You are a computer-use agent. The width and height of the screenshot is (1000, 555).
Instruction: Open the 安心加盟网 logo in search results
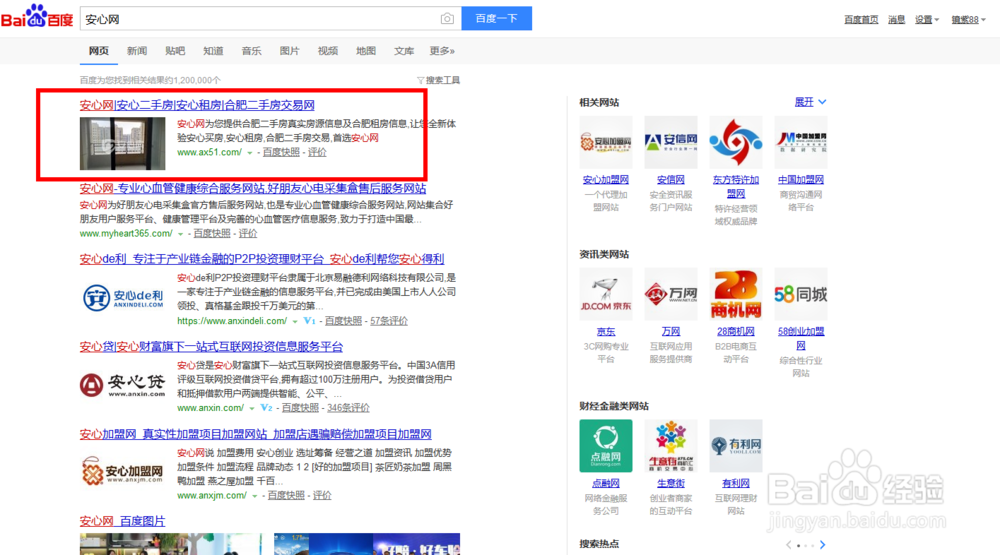coord(122,471)
